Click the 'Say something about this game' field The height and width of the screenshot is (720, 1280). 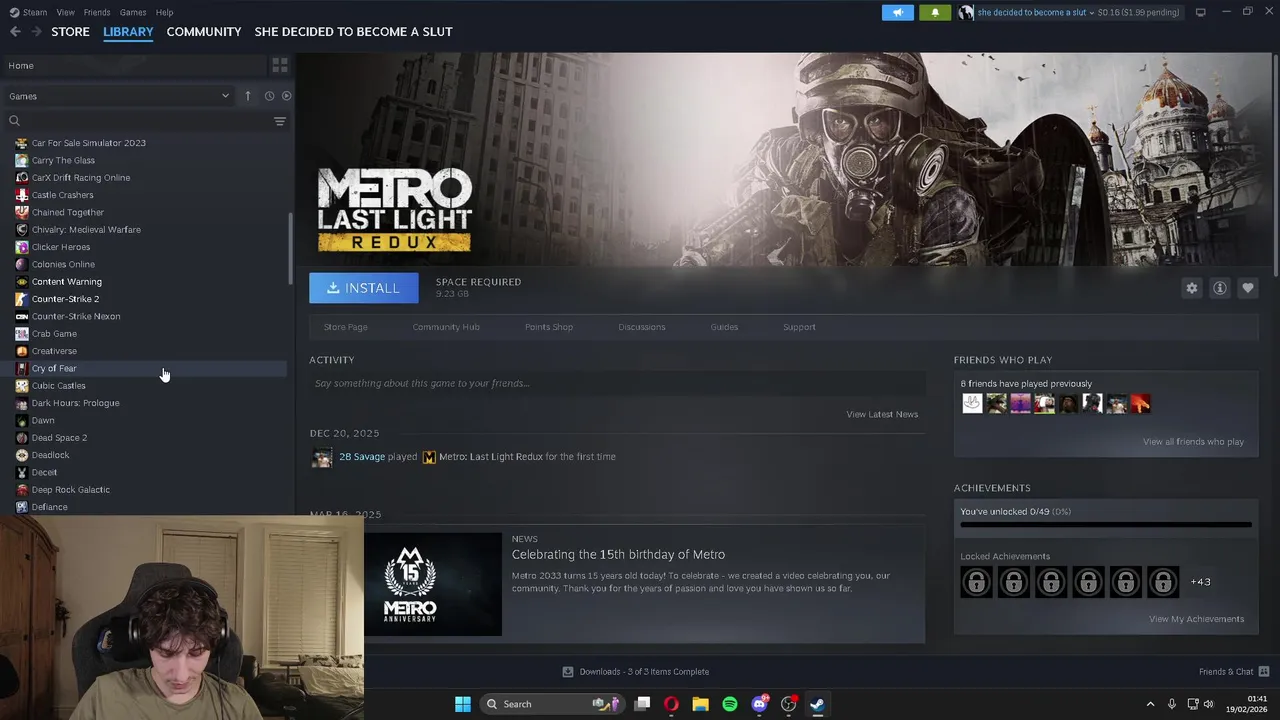617,383
